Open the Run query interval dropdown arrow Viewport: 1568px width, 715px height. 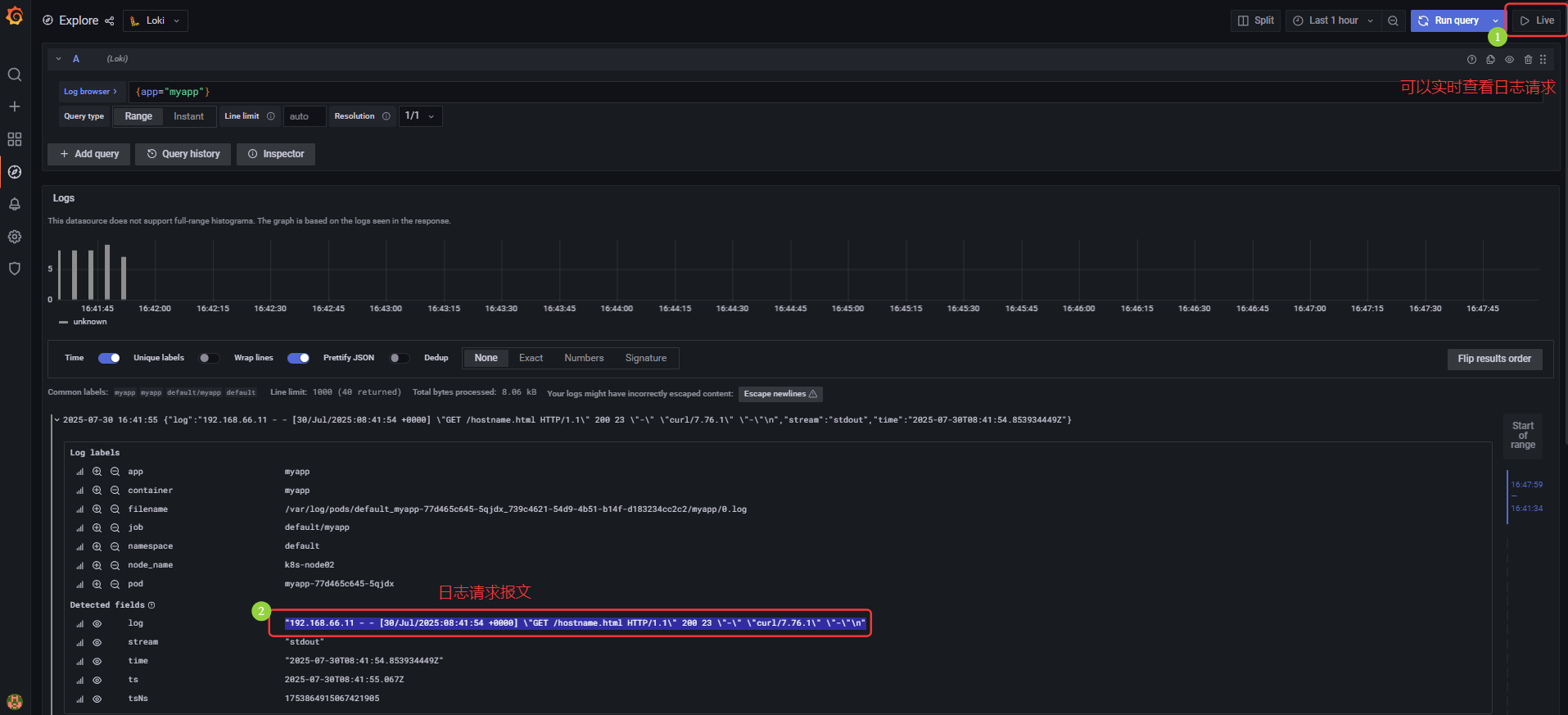[x=1495, y=20]
